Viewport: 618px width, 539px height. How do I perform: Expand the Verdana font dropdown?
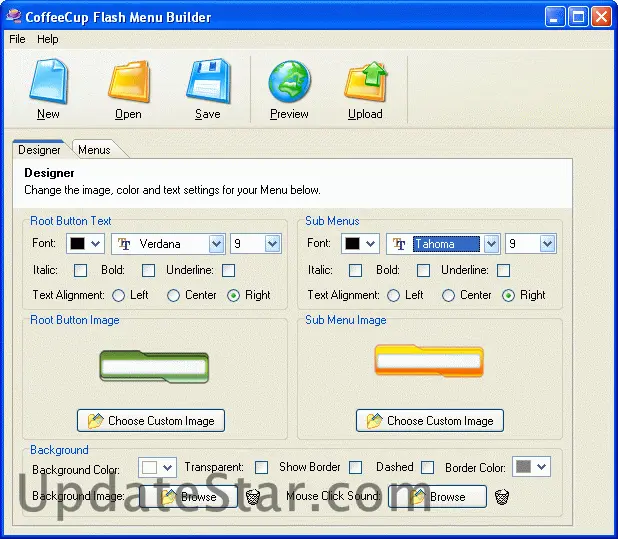coord(216,244)
